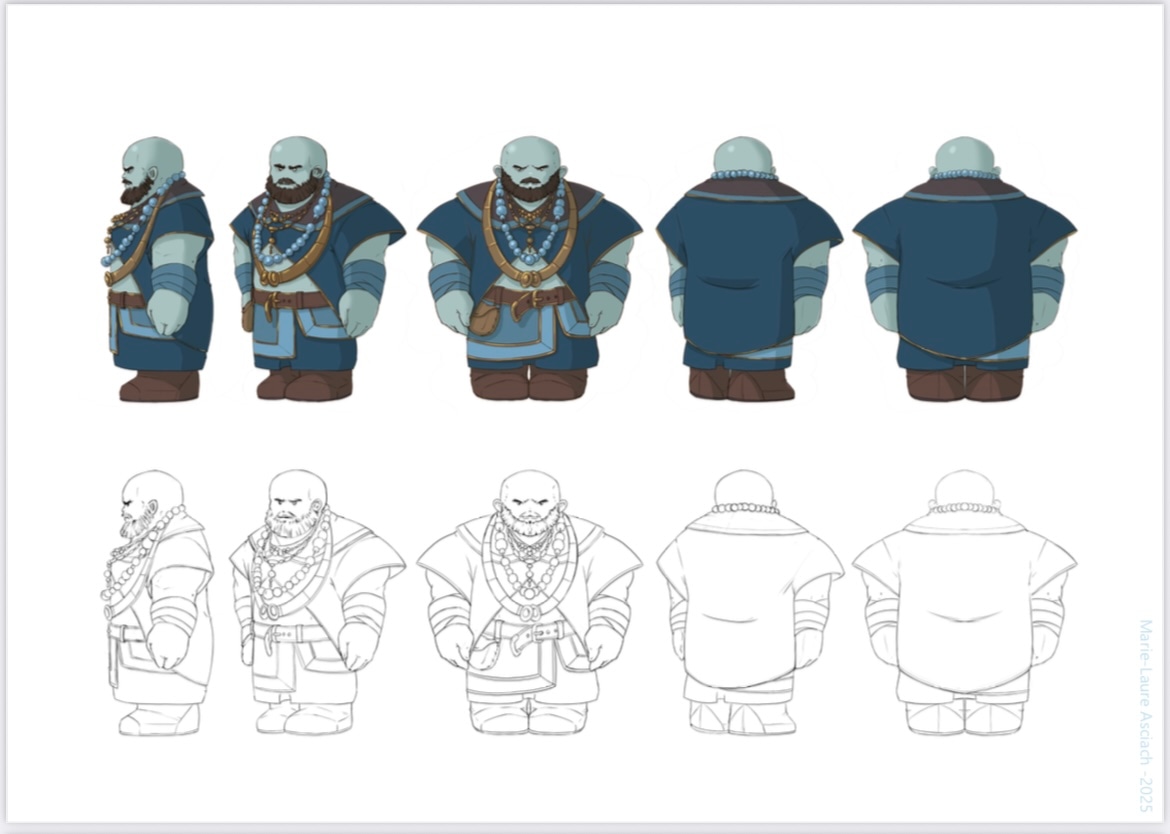The image size is (1170, 834).
Task: Click the colored three-quarter front character figure
Action: click(x=317, y=269)
